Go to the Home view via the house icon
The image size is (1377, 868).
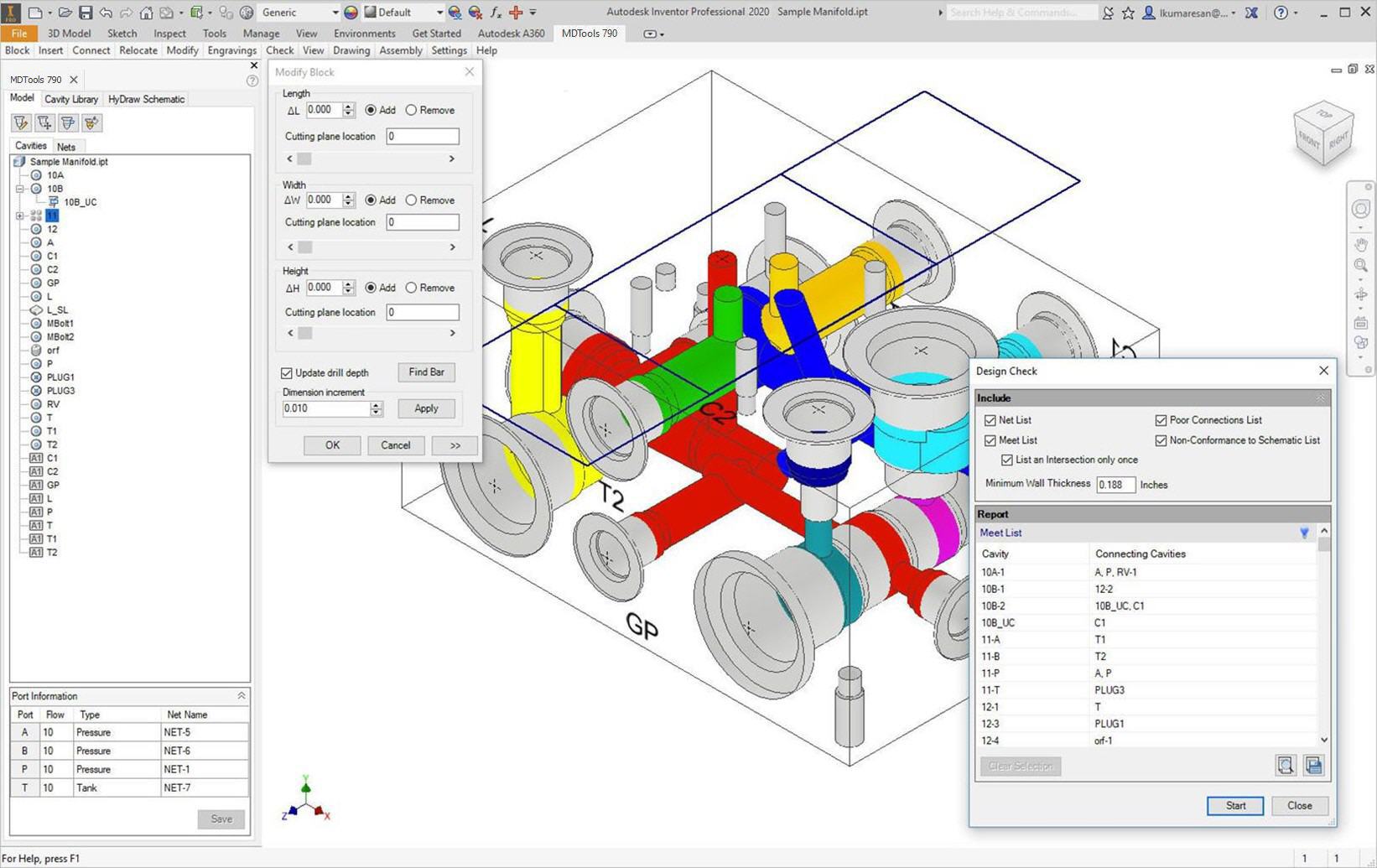[146, 13]
